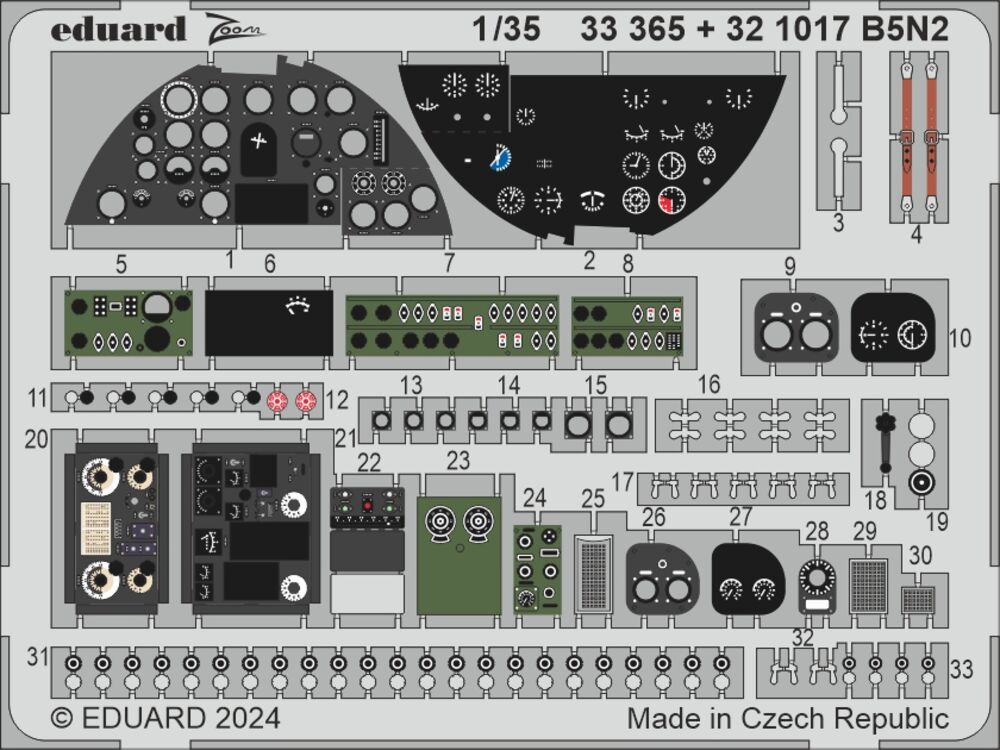The width and height of the screenshot is (1000, 750).
Task: Click the bullseye ring on part 19
Action: pos(921,485)
